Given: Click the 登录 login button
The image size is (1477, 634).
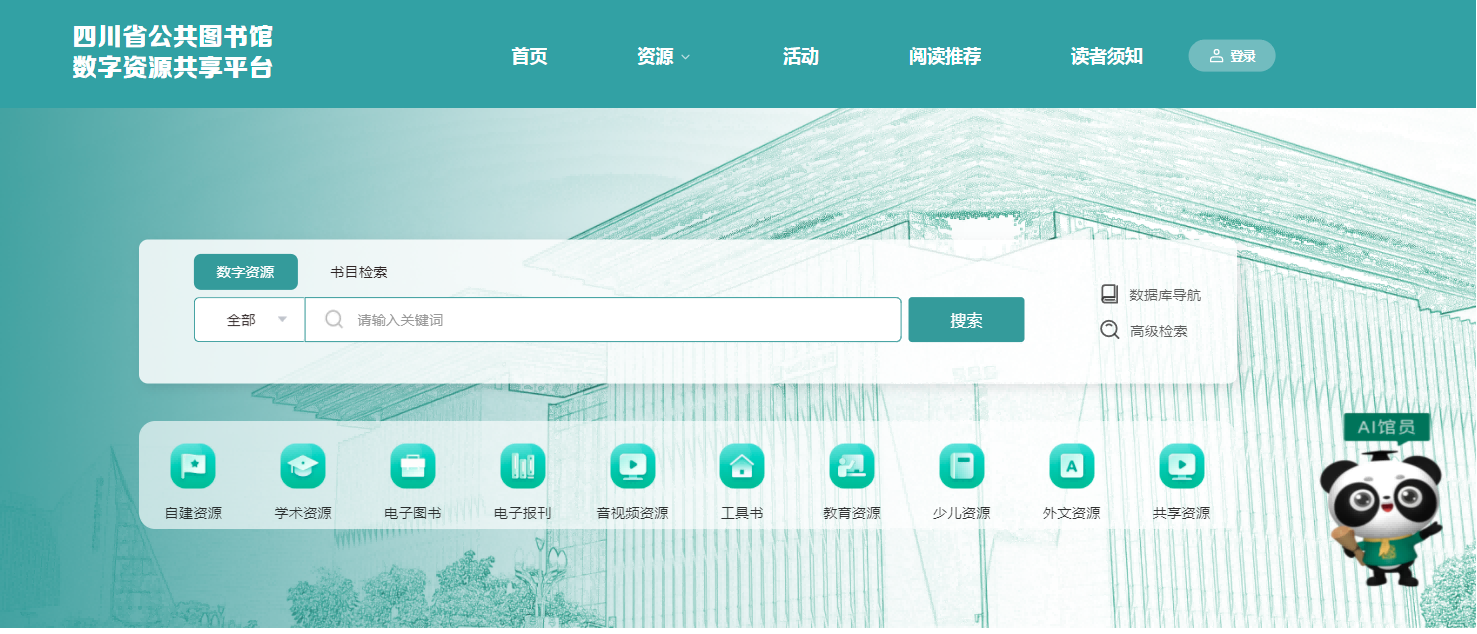Looking at the screenshot, I should pos(1231,56).
